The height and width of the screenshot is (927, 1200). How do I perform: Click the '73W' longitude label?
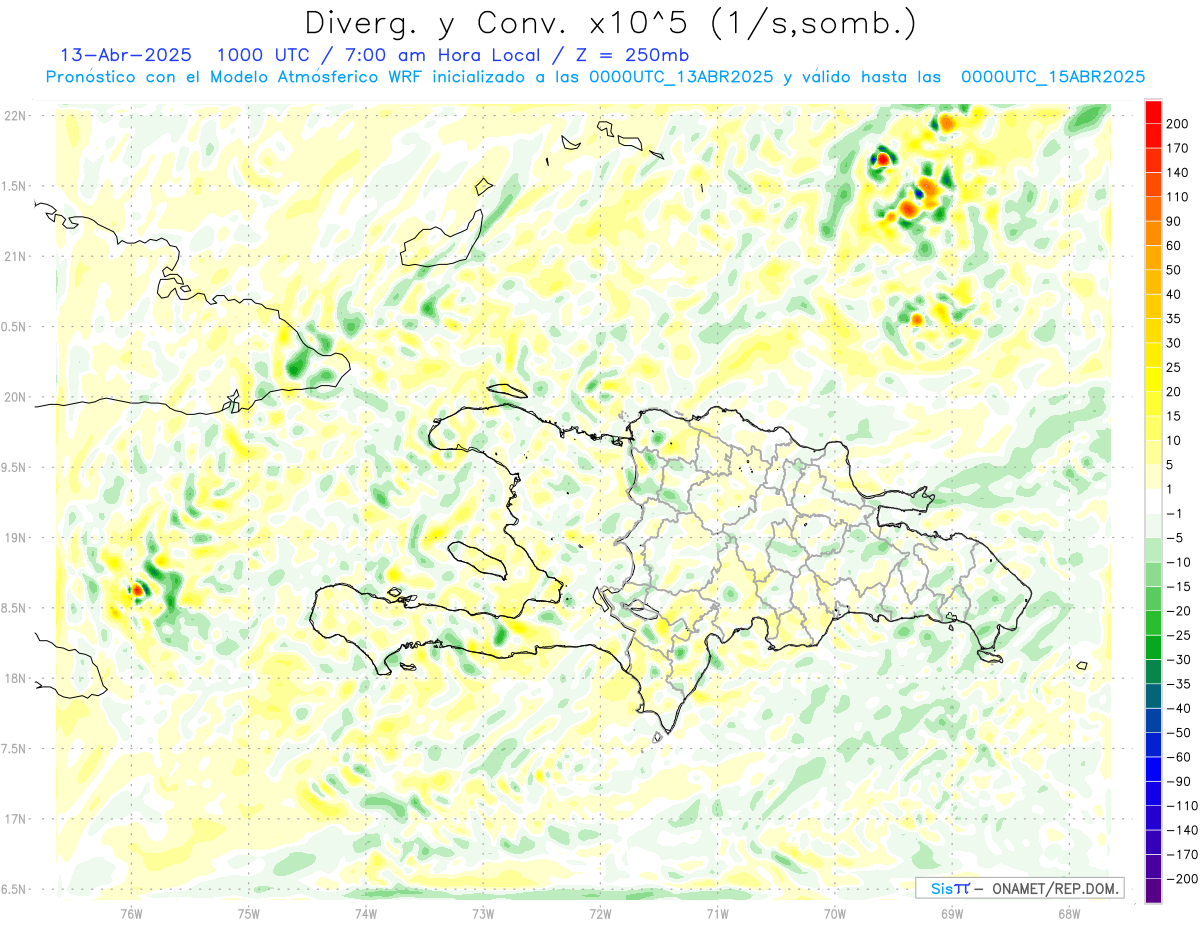(483, 913)
